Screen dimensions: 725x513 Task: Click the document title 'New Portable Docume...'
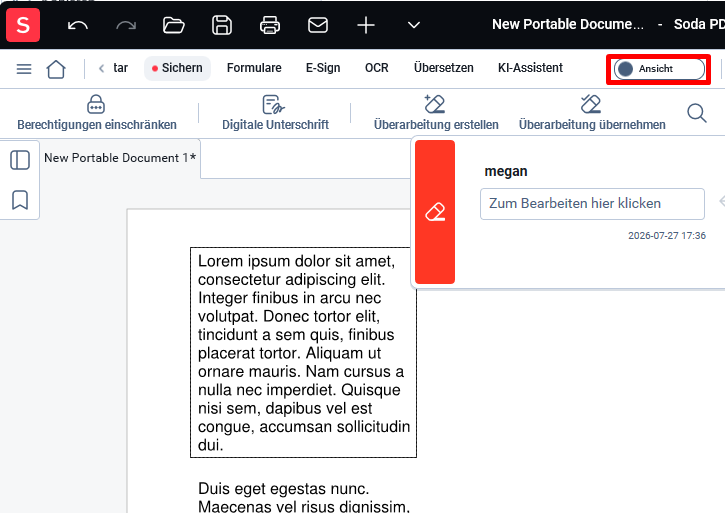point(568,24)
